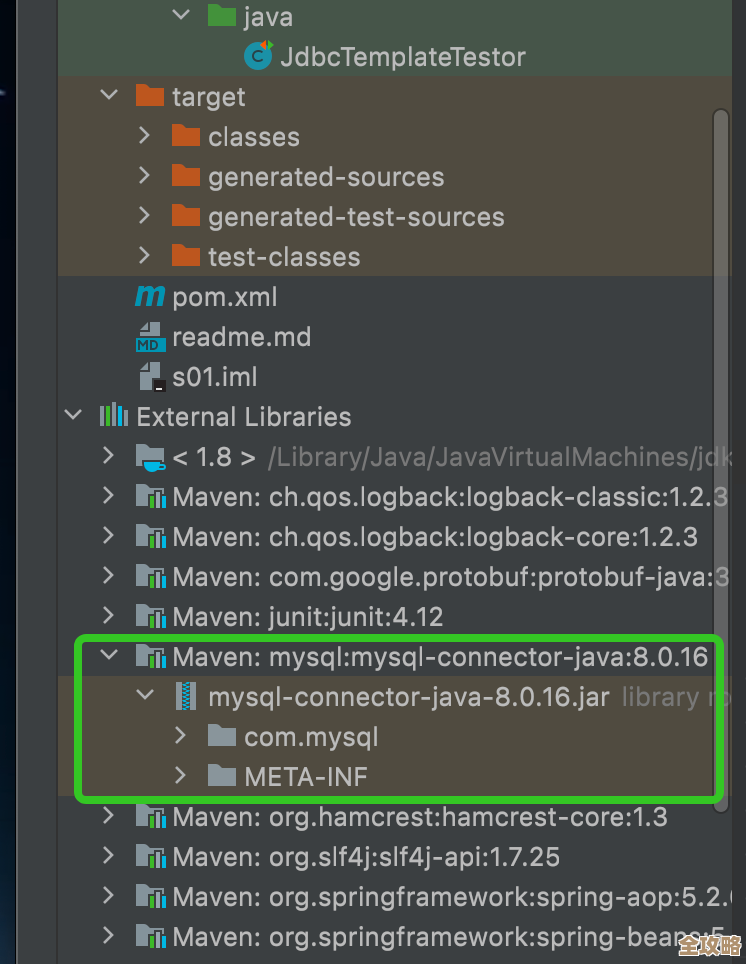
Task: Click the junit:junit:4.12 library icon
Action: point(150,617)
